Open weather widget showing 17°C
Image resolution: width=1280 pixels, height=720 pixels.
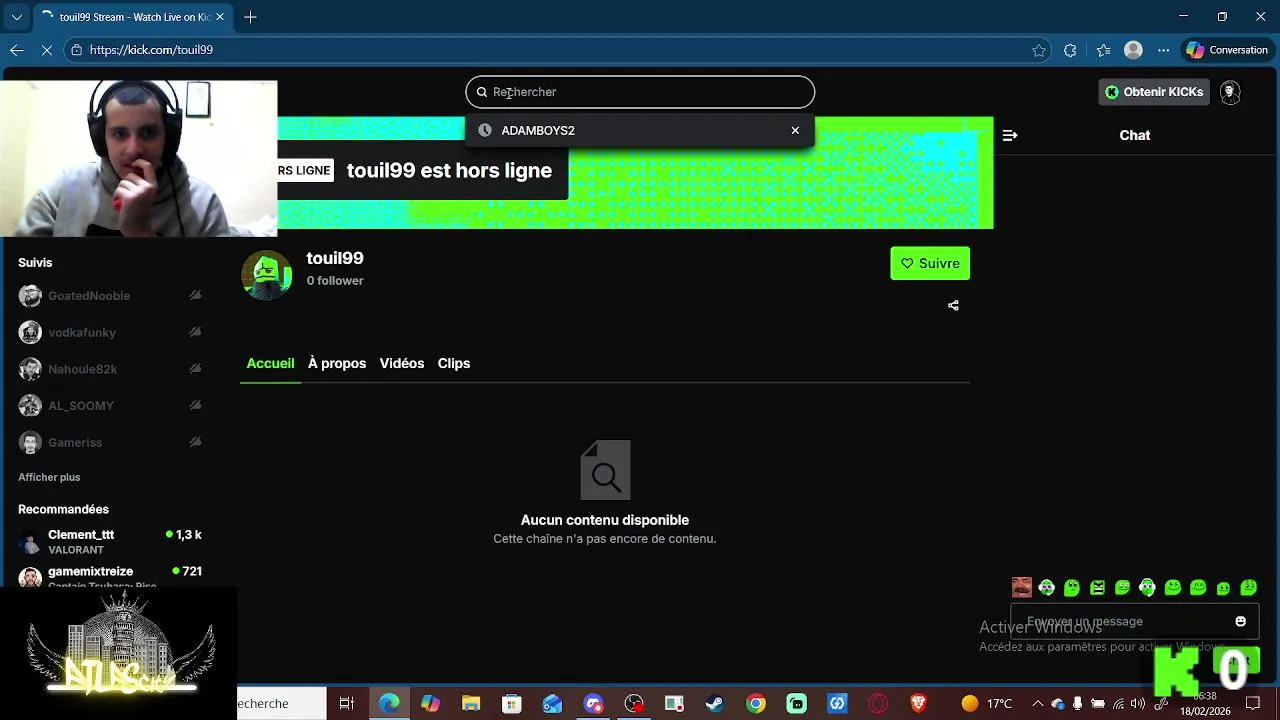tap(986, 704)
